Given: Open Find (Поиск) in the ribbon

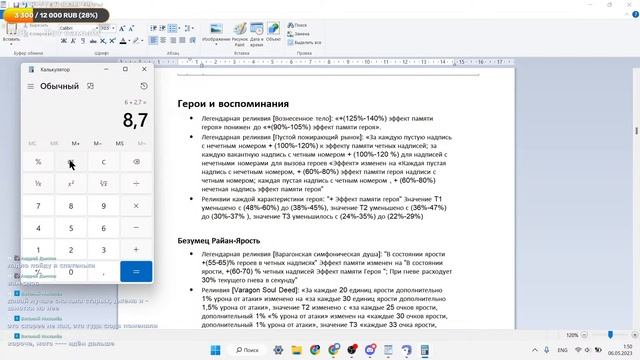Looking at the screenshot, I should [x=297, y=25].
